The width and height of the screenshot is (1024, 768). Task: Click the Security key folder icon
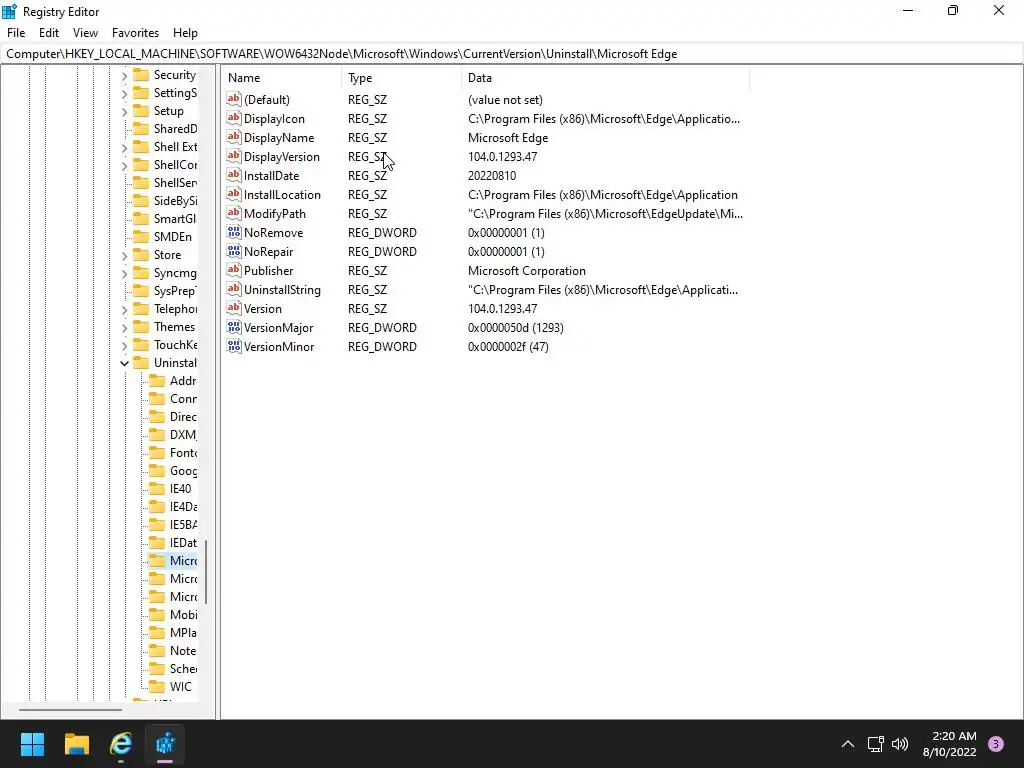[x=141, y=74]
